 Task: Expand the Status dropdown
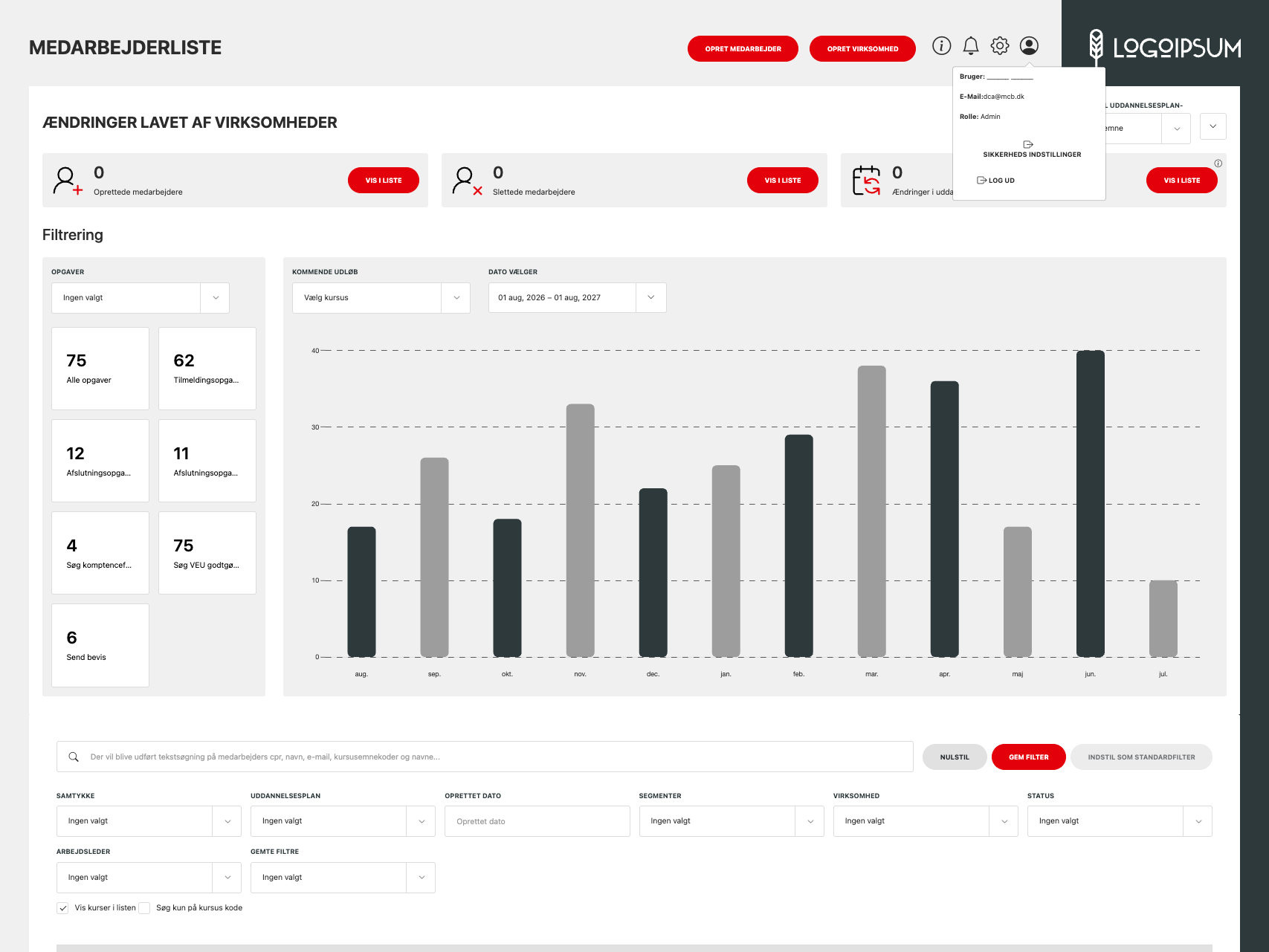coord(1120,821)
